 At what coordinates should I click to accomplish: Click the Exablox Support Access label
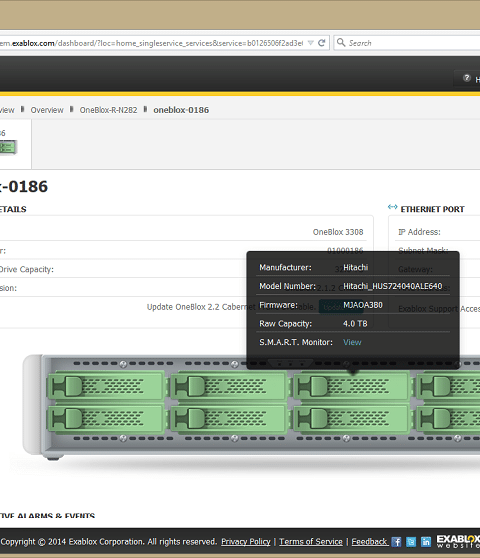439,309
